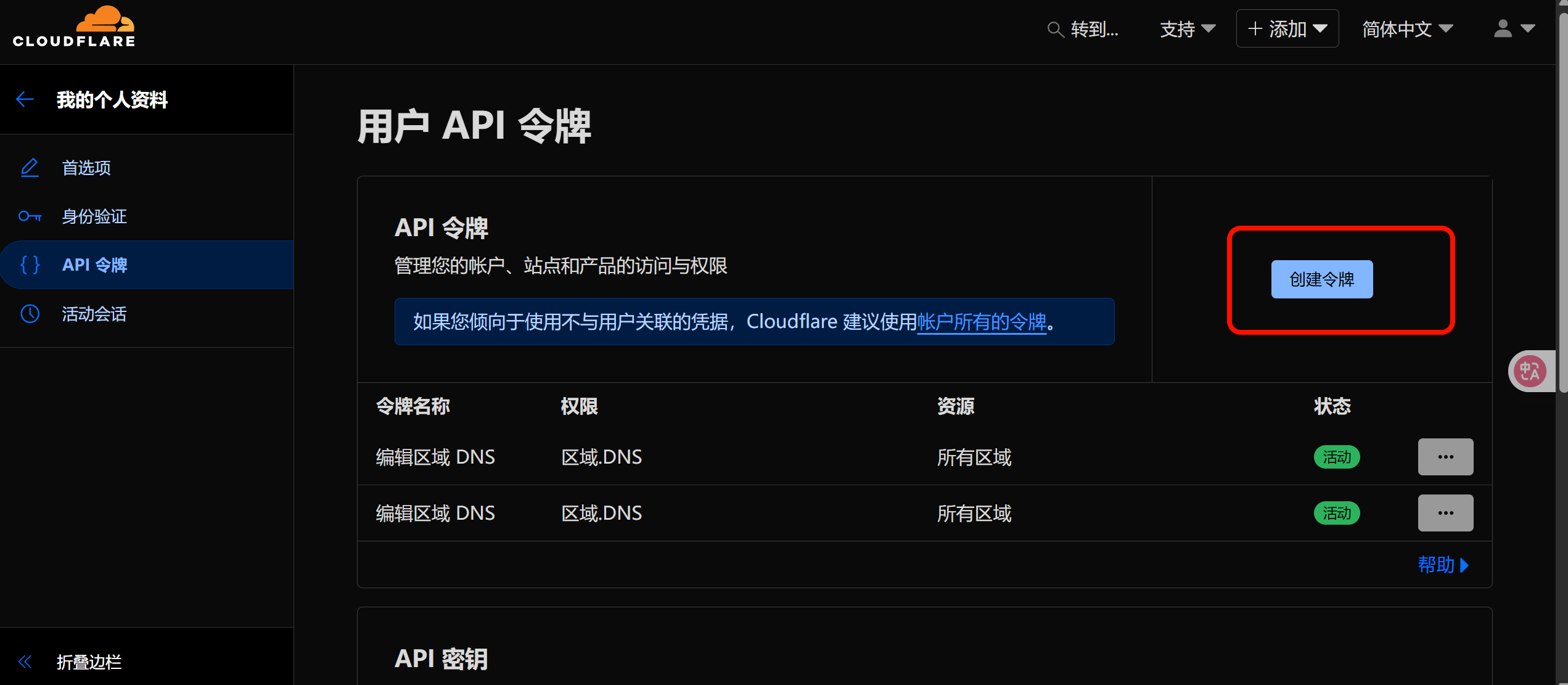Viewport: 1568px width, 685px height.
Task: Expand the 支持 dropdown menu
Action: [x=1187, y=29]
